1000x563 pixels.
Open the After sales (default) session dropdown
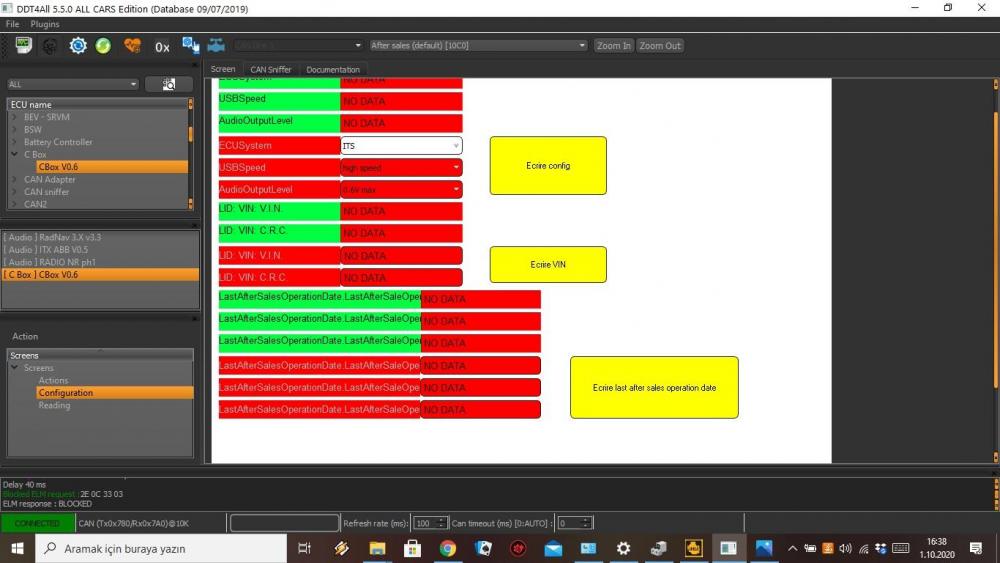coord(478,45)
